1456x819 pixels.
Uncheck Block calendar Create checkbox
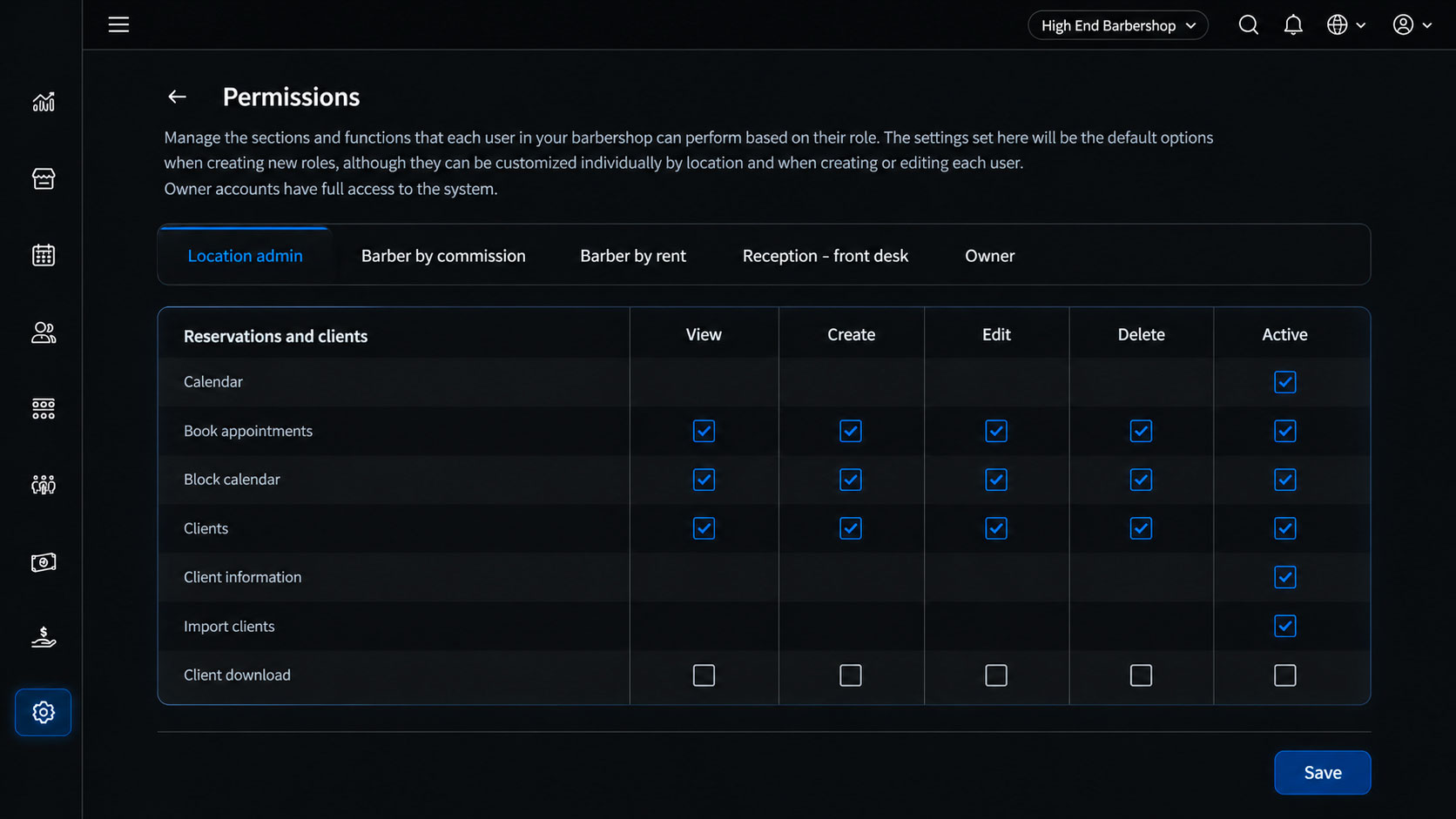click(x=851, y=480)
